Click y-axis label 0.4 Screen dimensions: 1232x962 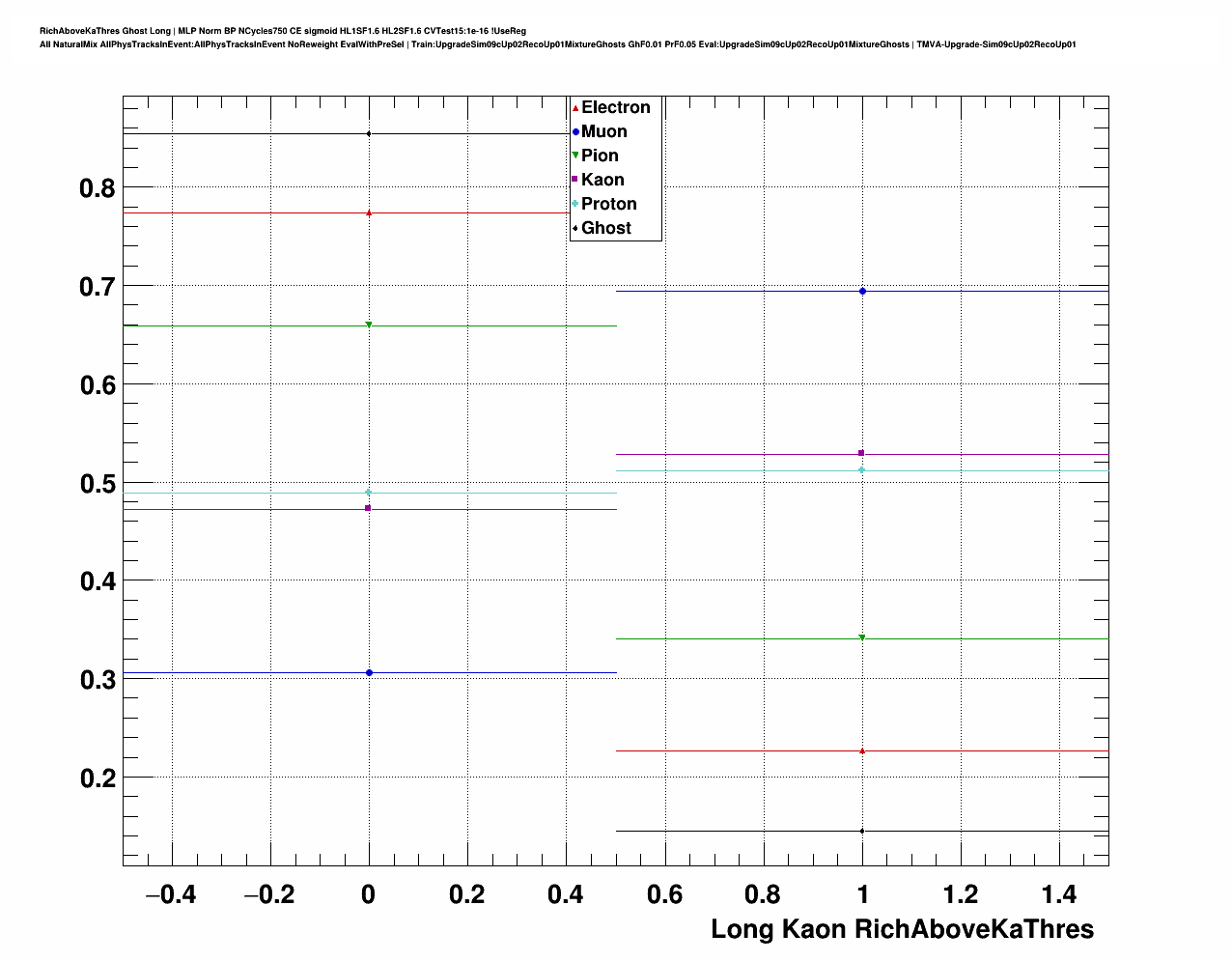pos(98,581)
